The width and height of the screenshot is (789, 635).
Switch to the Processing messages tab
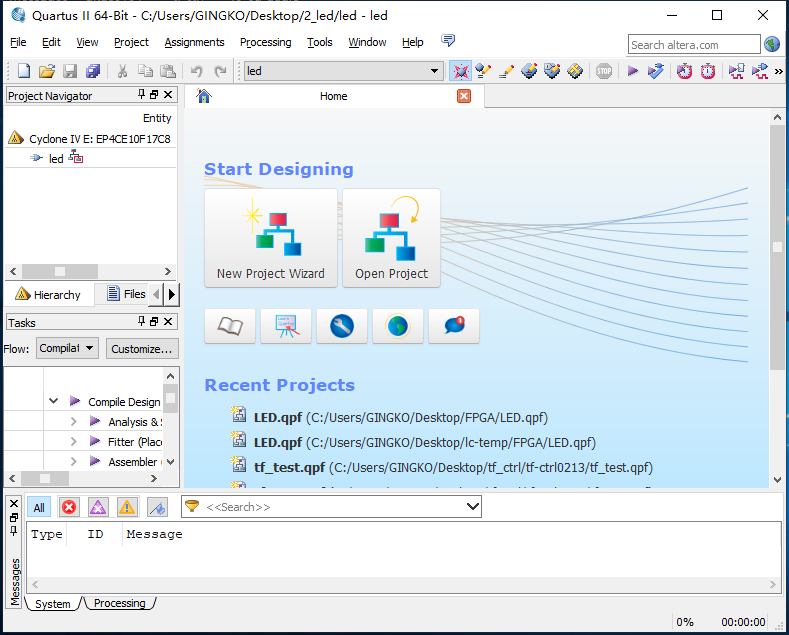point(119,603)
